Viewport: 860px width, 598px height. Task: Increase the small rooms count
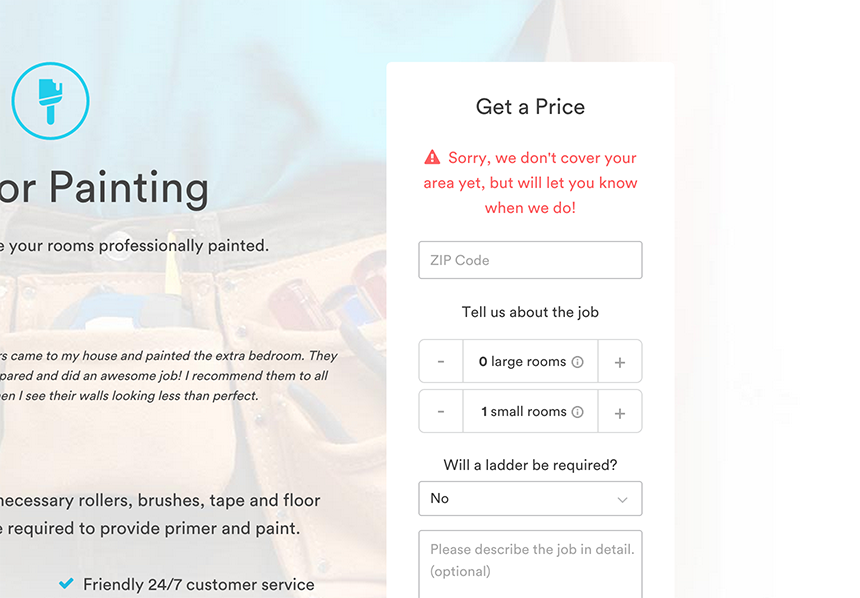point(620,412)
